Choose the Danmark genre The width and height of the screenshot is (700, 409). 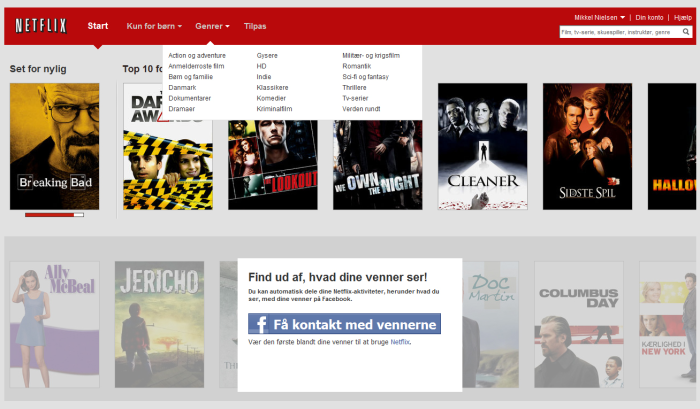pos(182,88)
